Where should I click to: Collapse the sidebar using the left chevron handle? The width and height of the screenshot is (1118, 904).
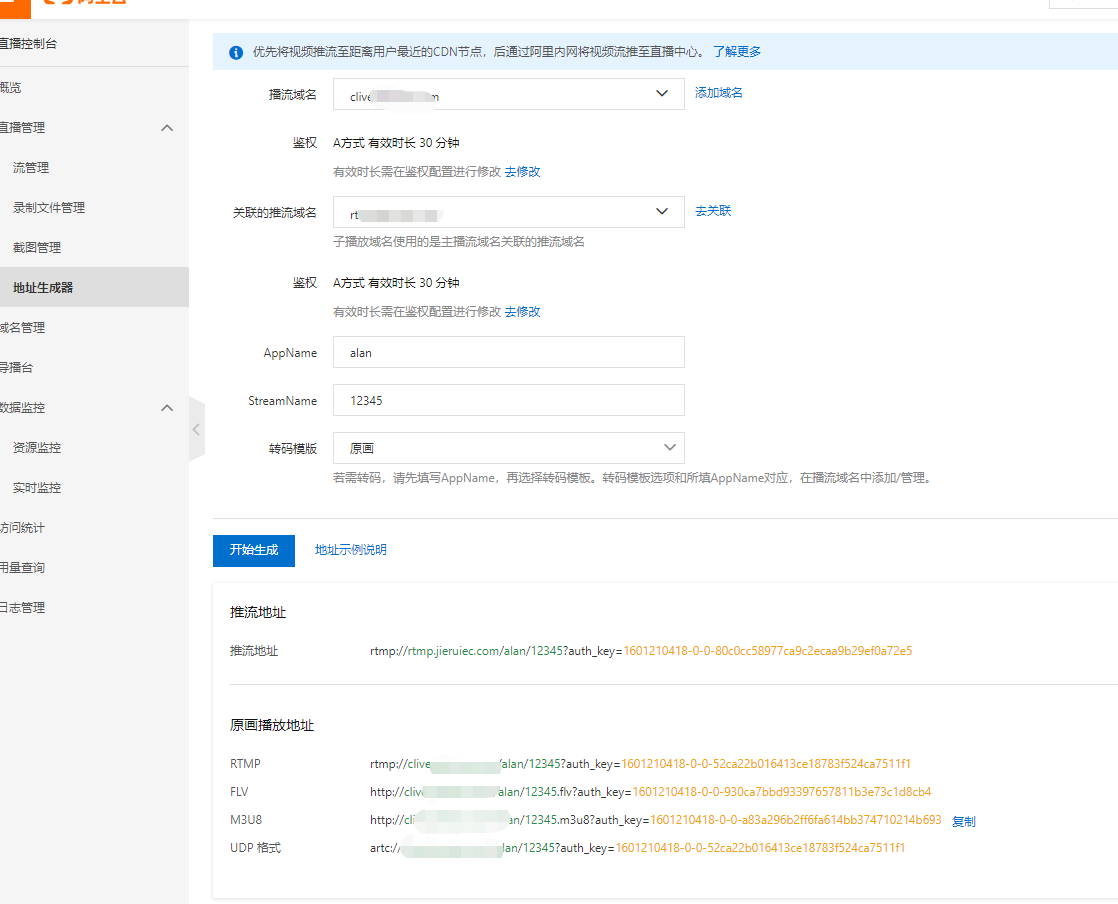pos(196,427)
